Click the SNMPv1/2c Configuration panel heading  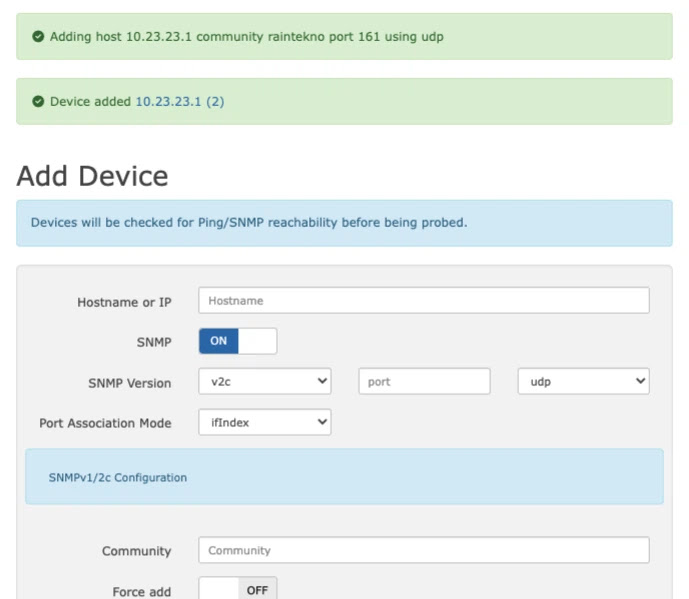tap(118, 478)
